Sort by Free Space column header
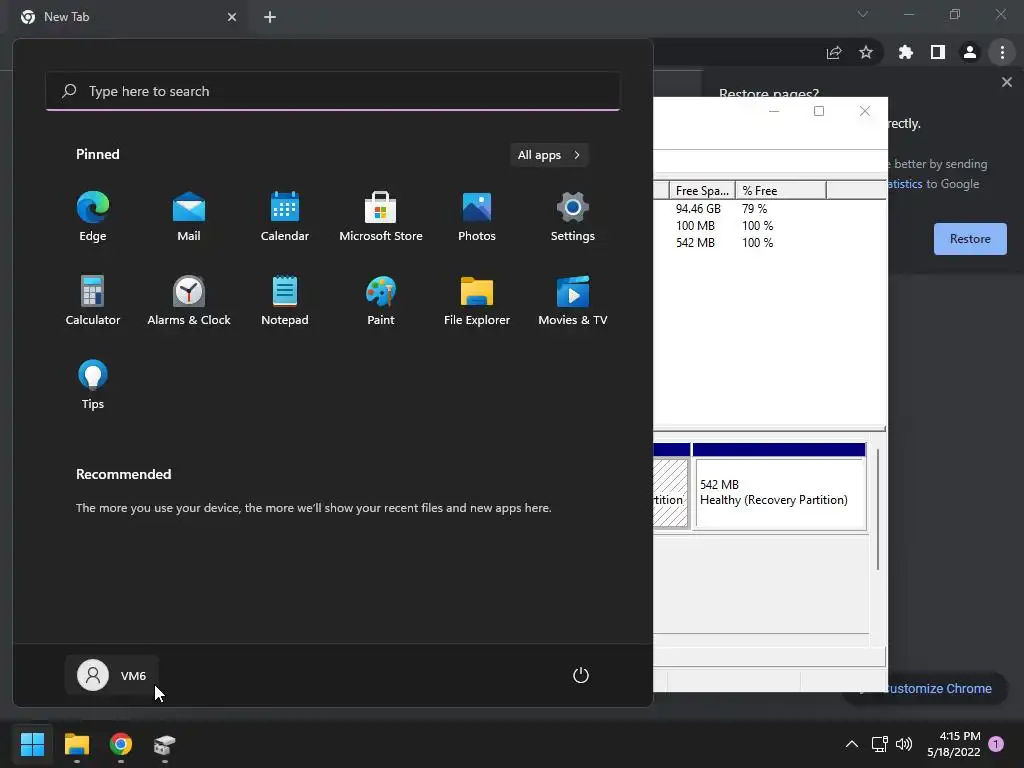 (702, 191)
